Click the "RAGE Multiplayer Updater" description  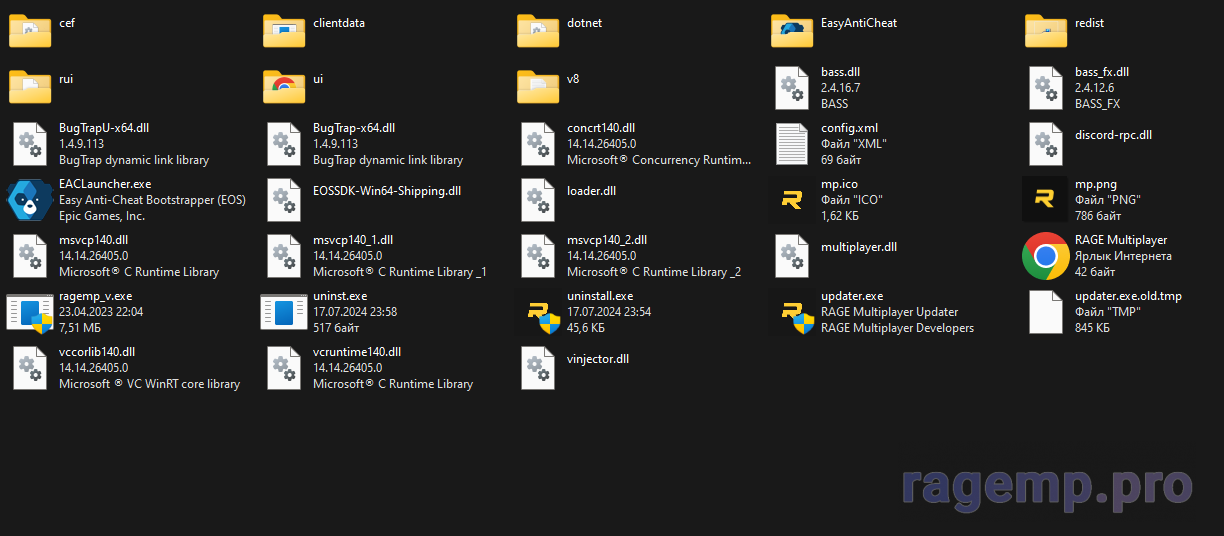click(890, 312)
